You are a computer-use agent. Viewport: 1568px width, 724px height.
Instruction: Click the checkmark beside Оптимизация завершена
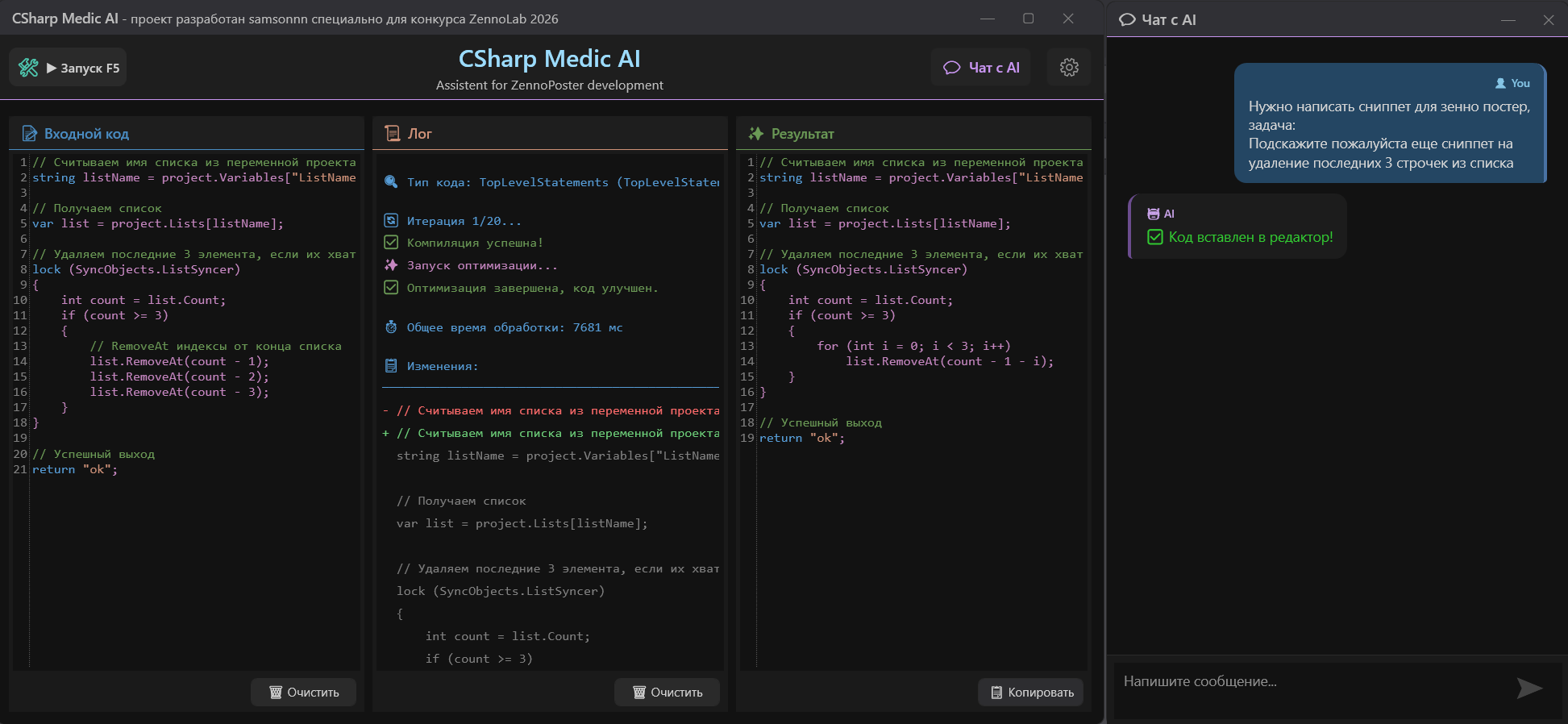coord(391,288)
